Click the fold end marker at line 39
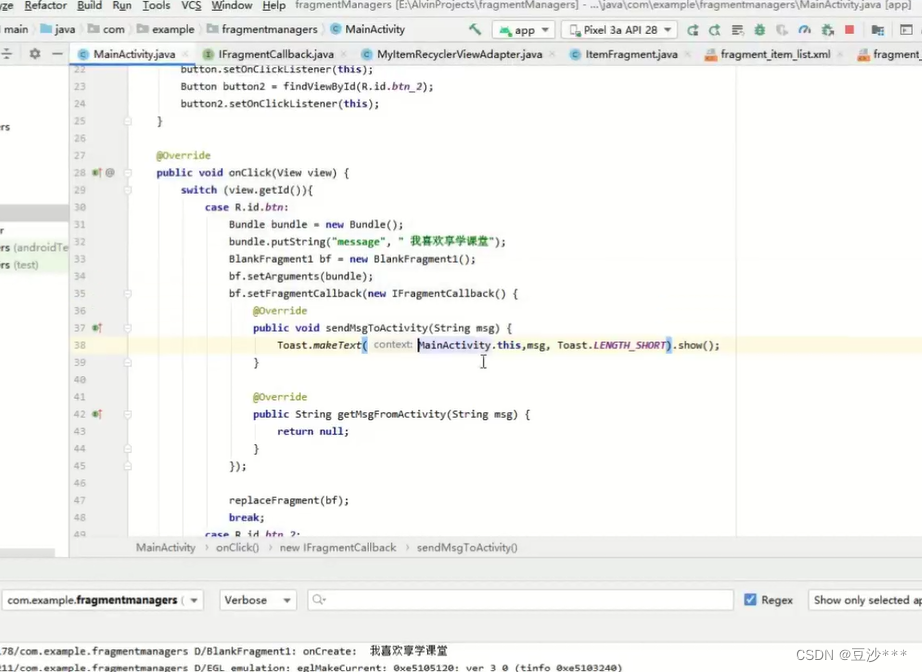 point(128,362)
